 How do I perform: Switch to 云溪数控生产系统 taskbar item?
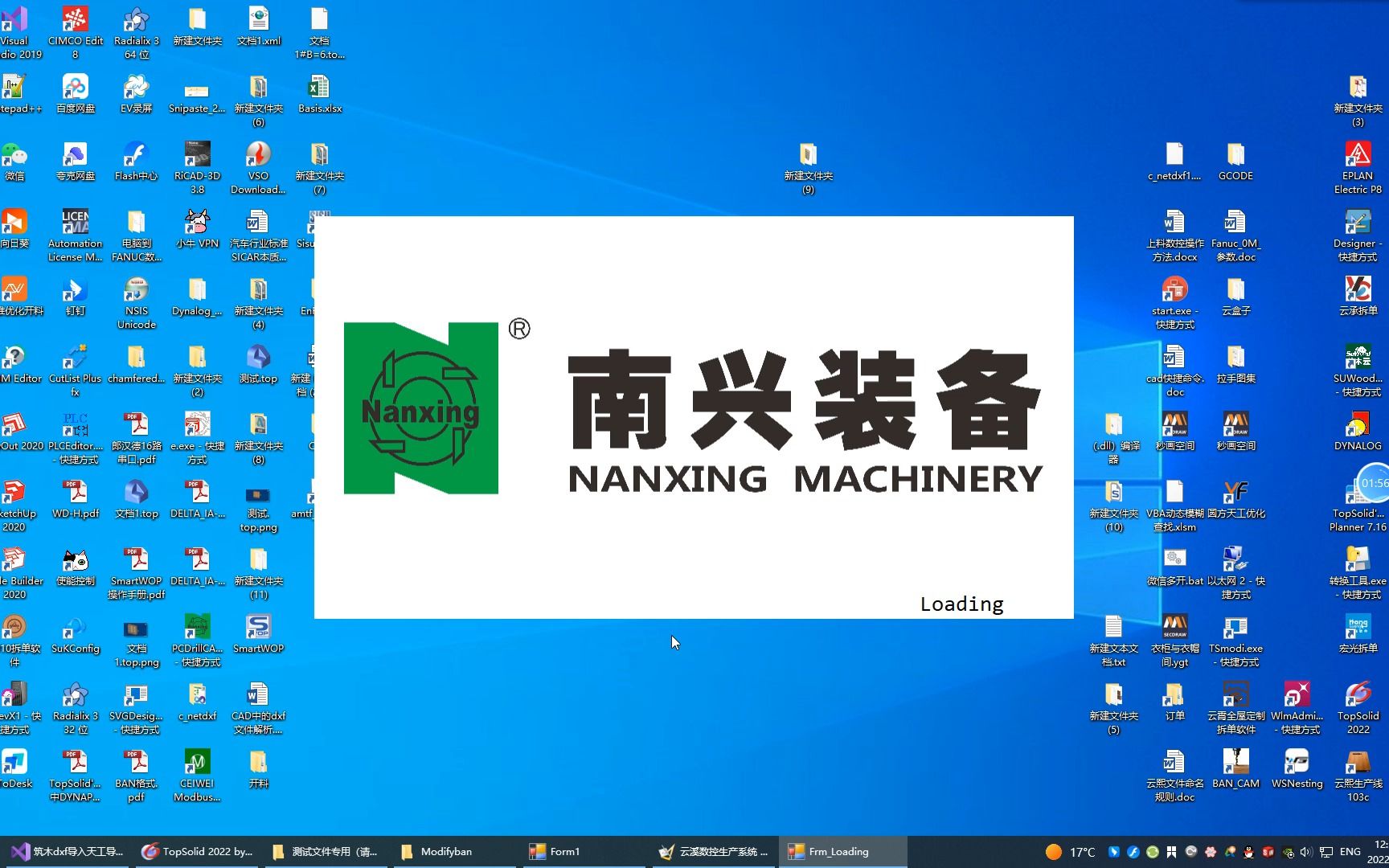pyautogui.click(x=713, y=851)
